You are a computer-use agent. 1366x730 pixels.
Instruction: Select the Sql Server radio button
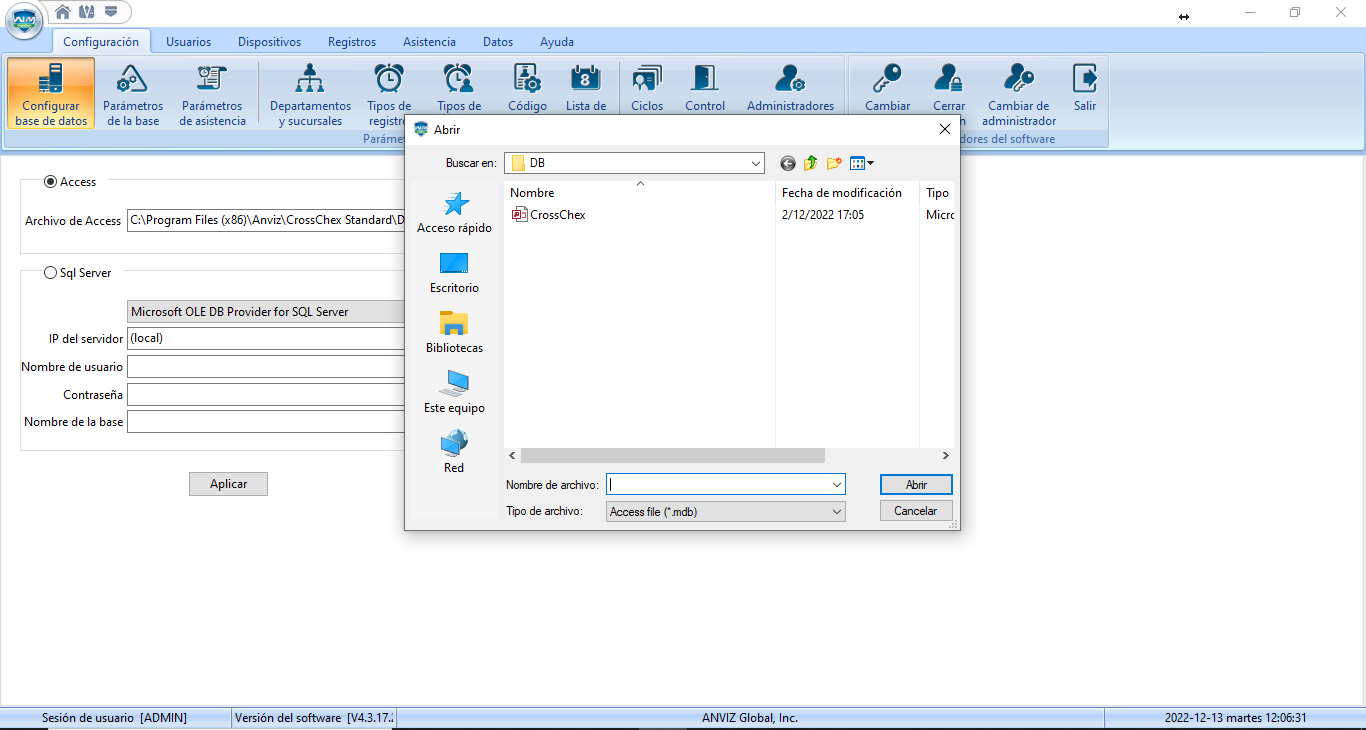[x=51, y=272]
